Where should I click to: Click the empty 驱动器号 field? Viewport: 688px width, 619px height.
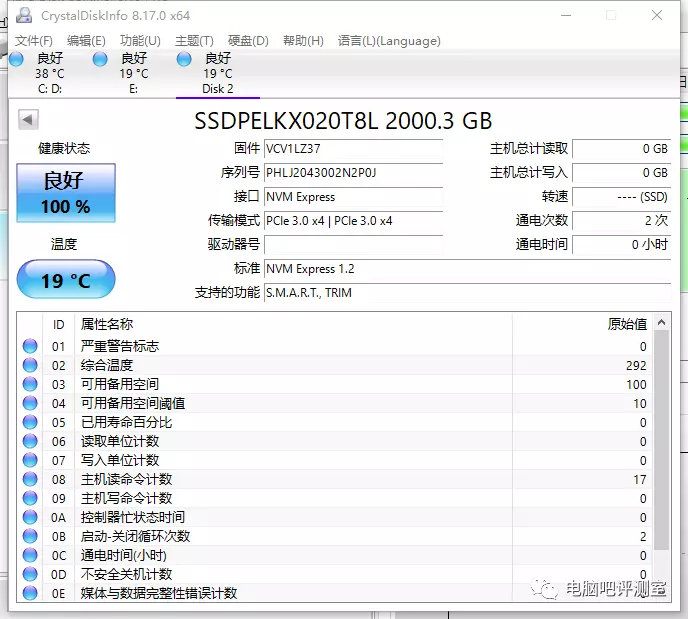353,245
